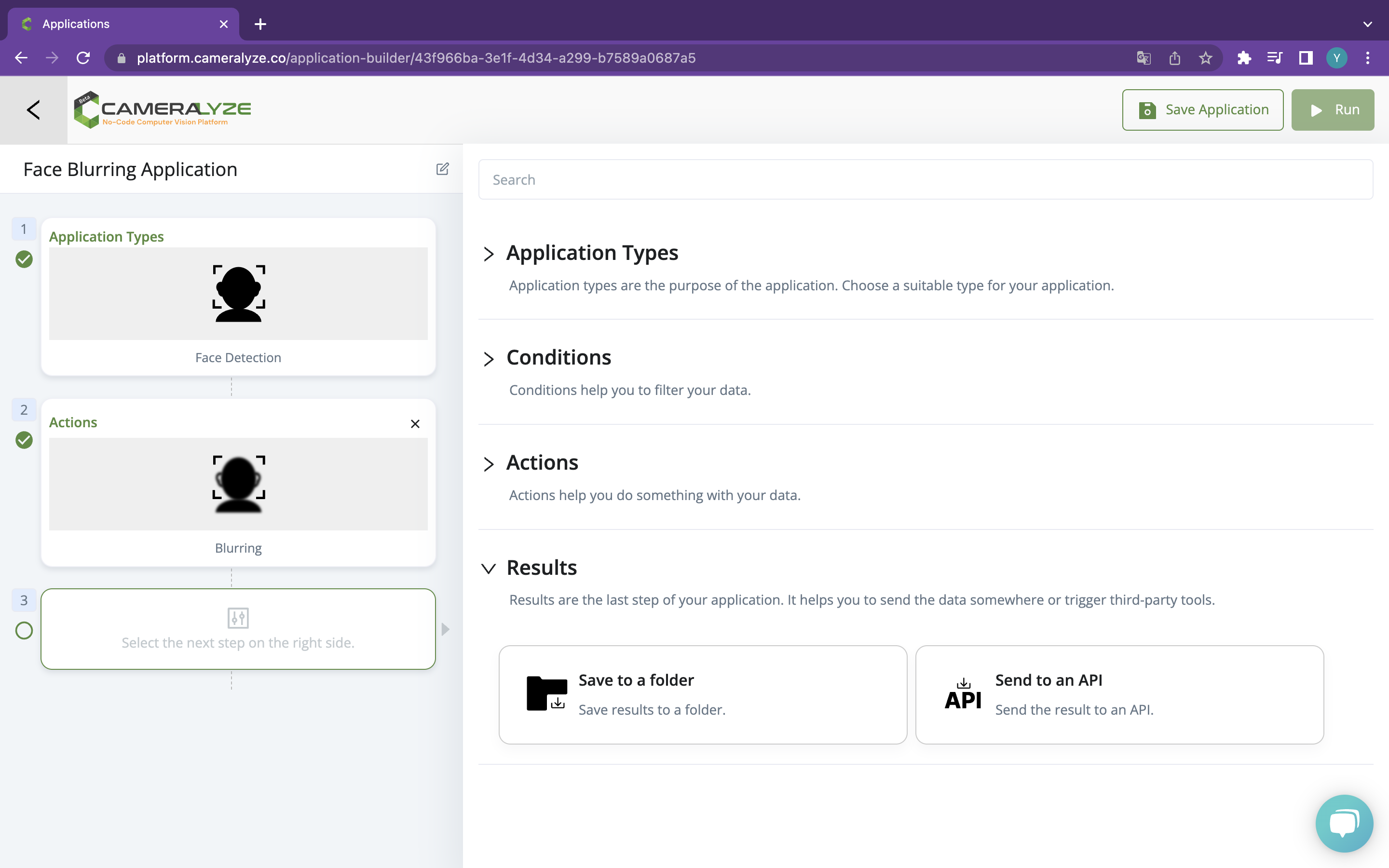Viewport: 1389px width, 868px height.
Task: Open browser extensions puzzle icon
Action: tap(1244, 58)
